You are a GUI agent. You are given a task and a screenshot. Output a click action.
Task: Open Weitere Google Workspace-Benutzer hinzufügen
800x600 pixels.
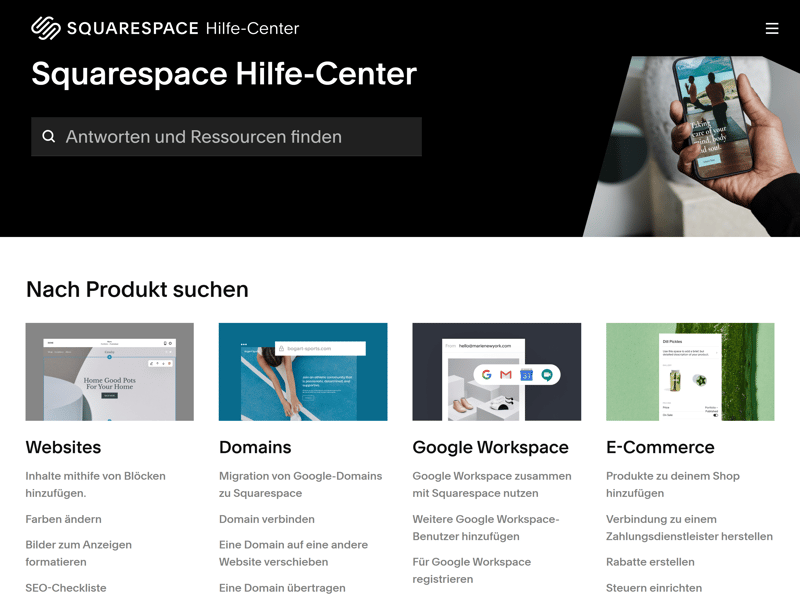tap(486, 528)
